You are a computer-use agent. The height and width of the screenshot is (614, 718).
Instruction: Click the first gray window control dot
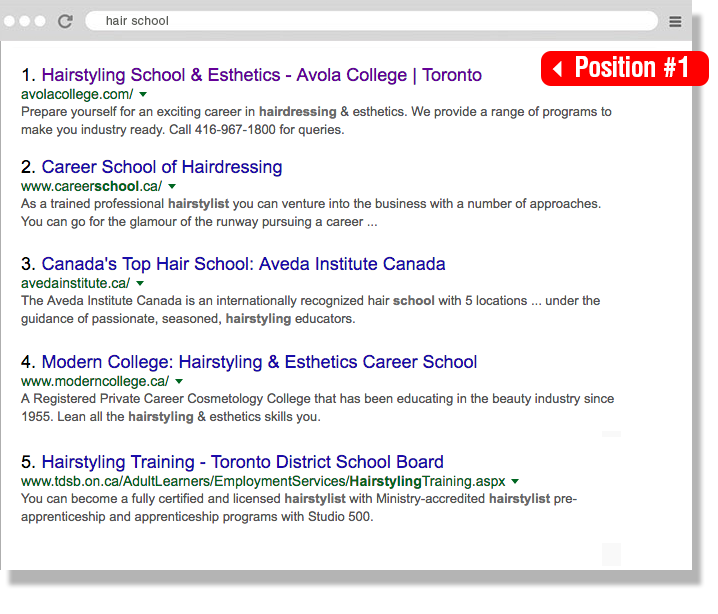coord(10,21)
